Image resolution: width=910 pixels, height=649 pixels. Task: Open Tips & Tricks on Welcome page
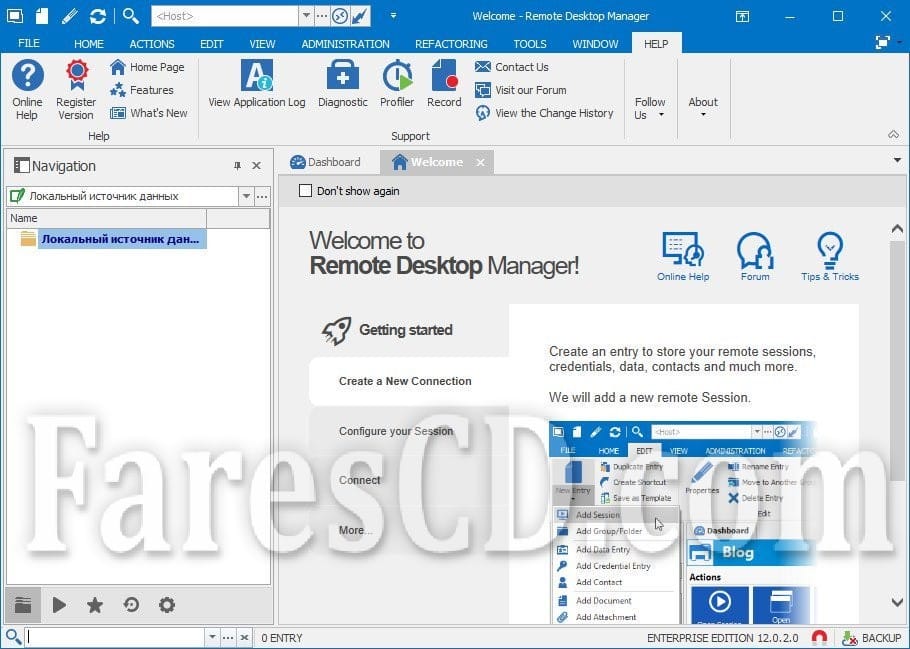(829, 257)
